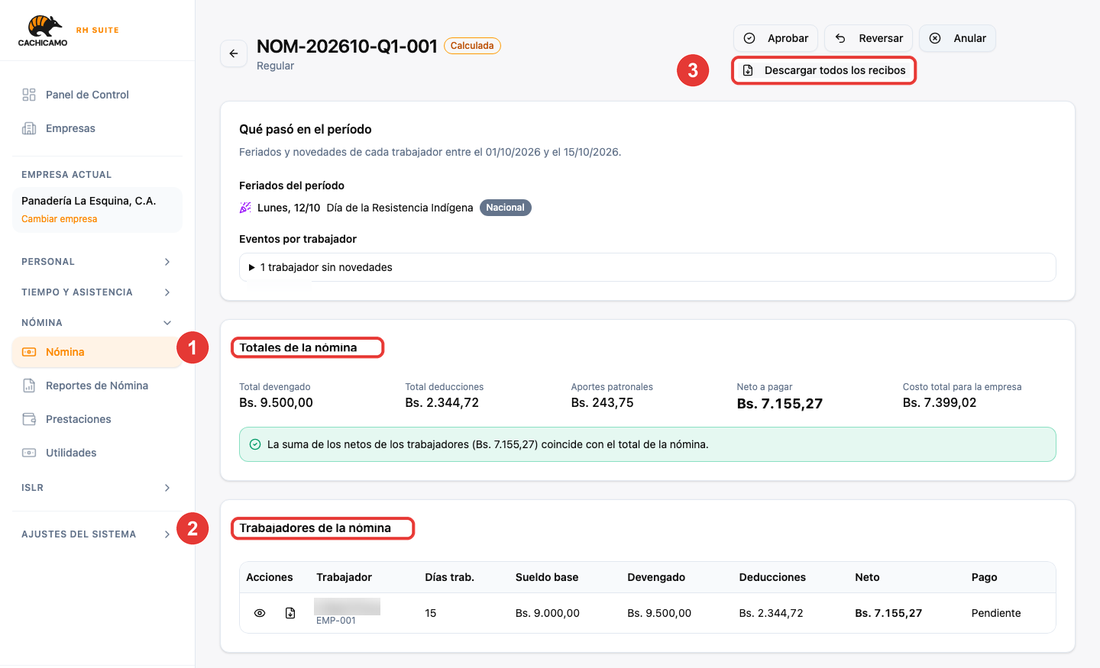Open Panel de Control in the sidebar
Screen dimensions: 1100x668
pos(96,95)
